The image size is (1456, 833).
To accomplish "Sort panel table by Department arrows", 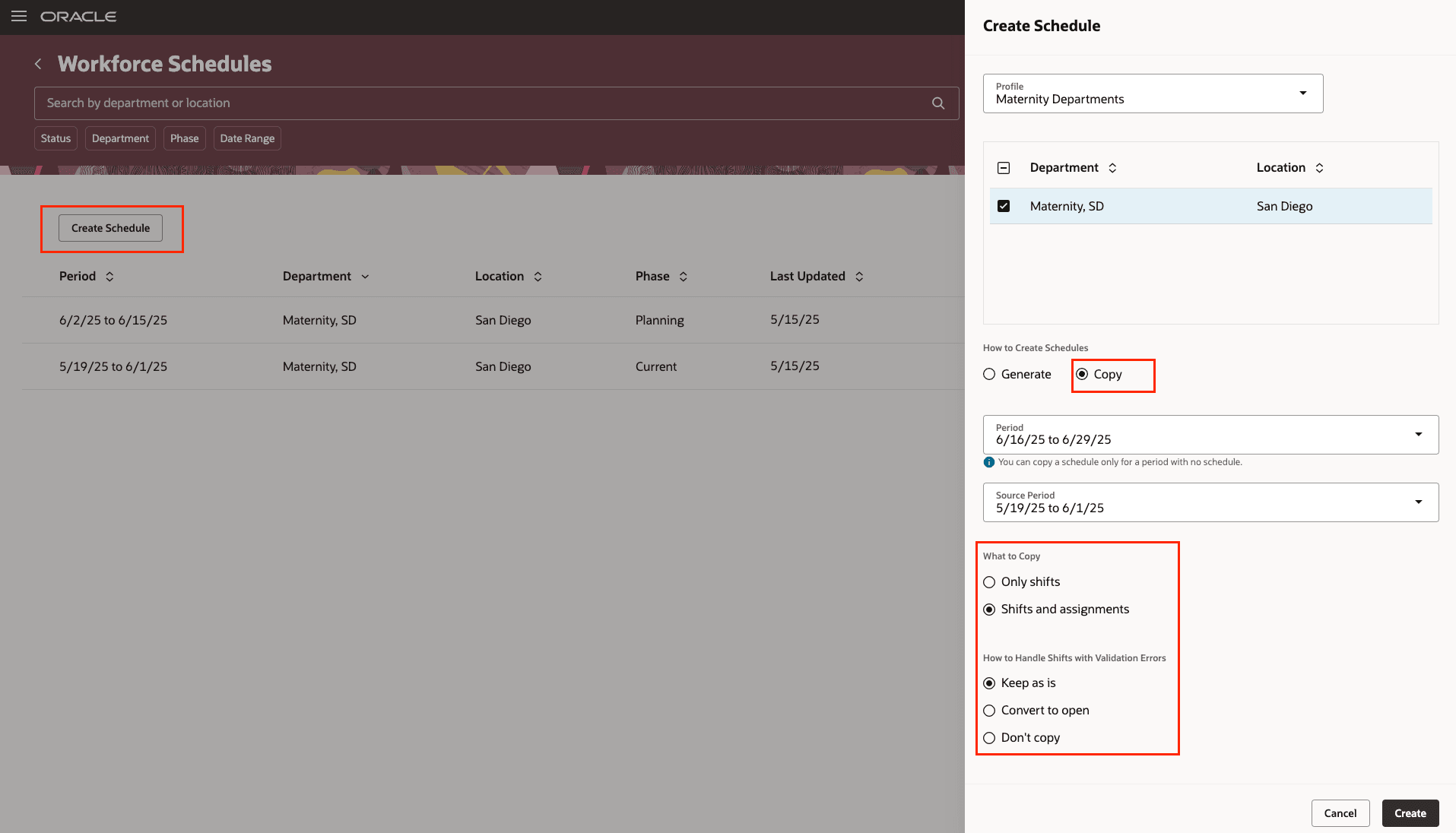I will pos(1112,168).
